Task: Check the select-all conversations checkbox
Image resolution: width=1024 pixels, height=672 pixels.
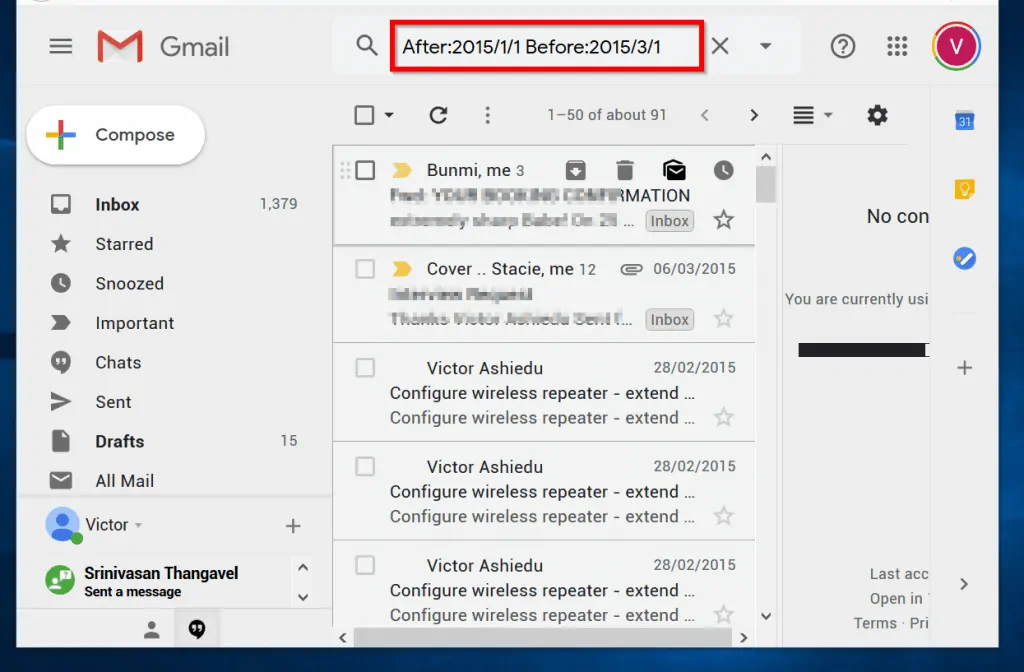Action: tap(364, 115)
